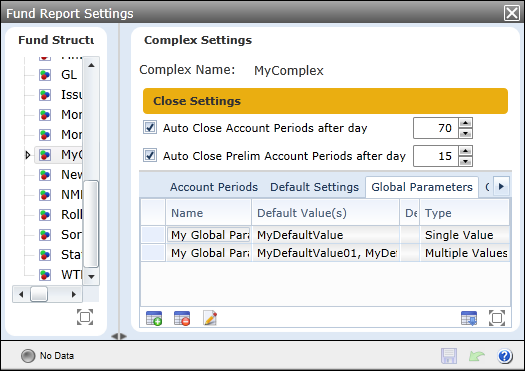Decrease the Prelim Account Periods day value
The image size is (525, 371).
pyautogui.click(x=465, y=161)
